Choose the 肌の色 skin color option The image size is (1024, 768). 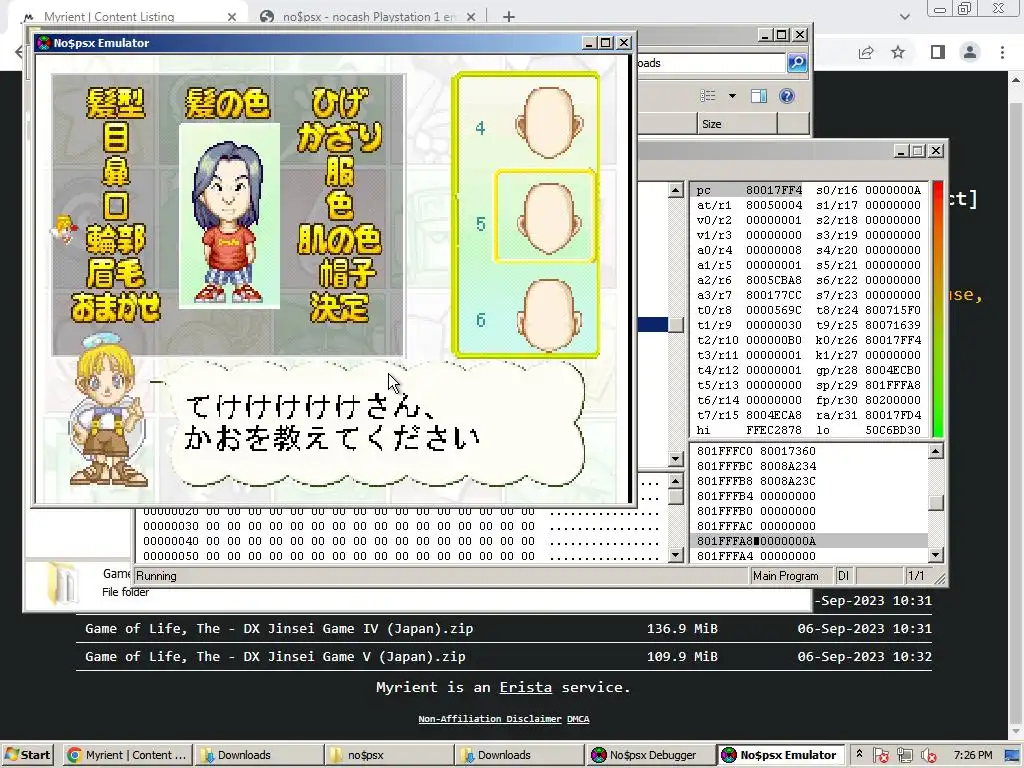(x=340, y=240)
